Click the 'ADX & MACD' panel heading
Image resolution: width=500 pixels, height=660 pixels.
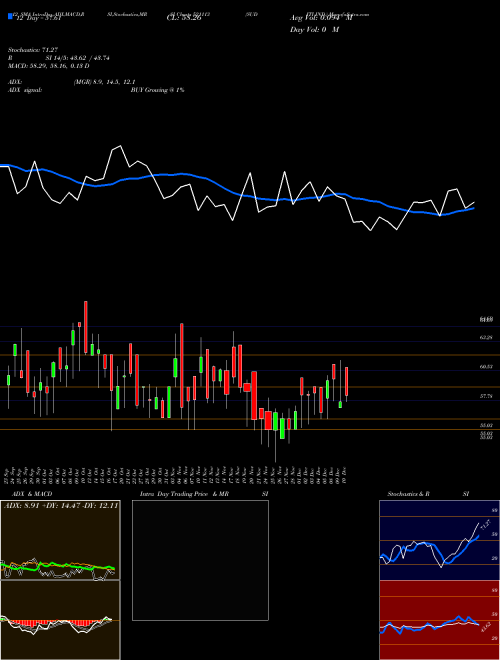pos(32,494)
